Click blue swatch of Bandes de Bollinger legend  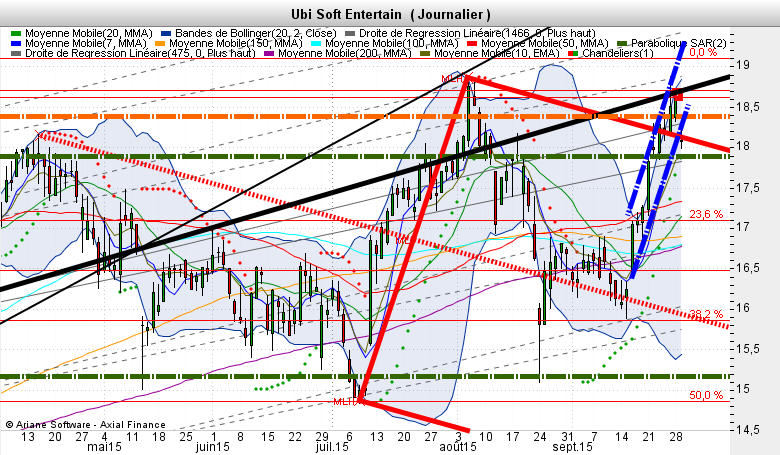click(166, 33)
